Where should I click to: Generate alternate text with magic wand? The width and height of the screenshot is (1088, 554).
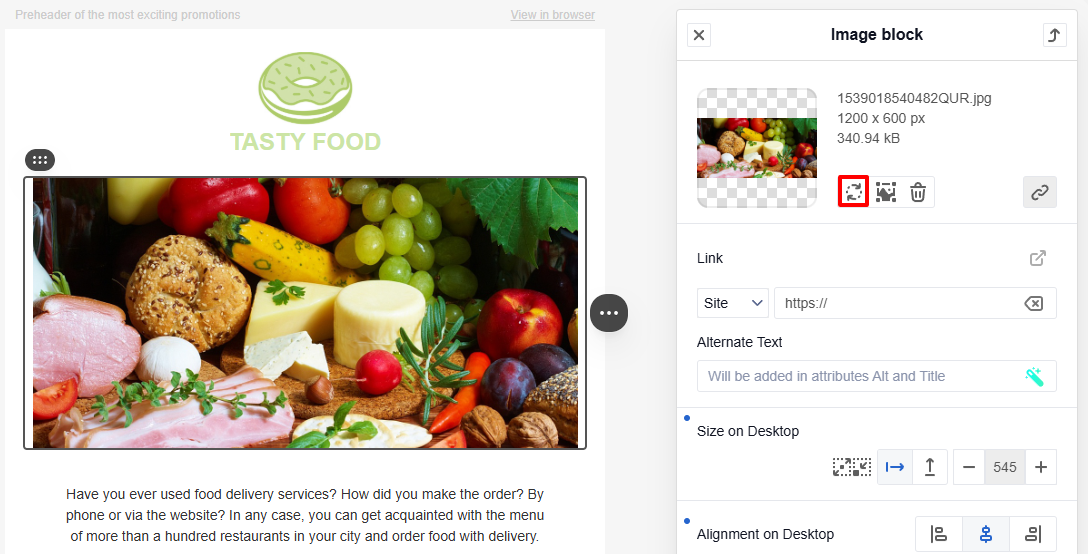click(1034, 376)
